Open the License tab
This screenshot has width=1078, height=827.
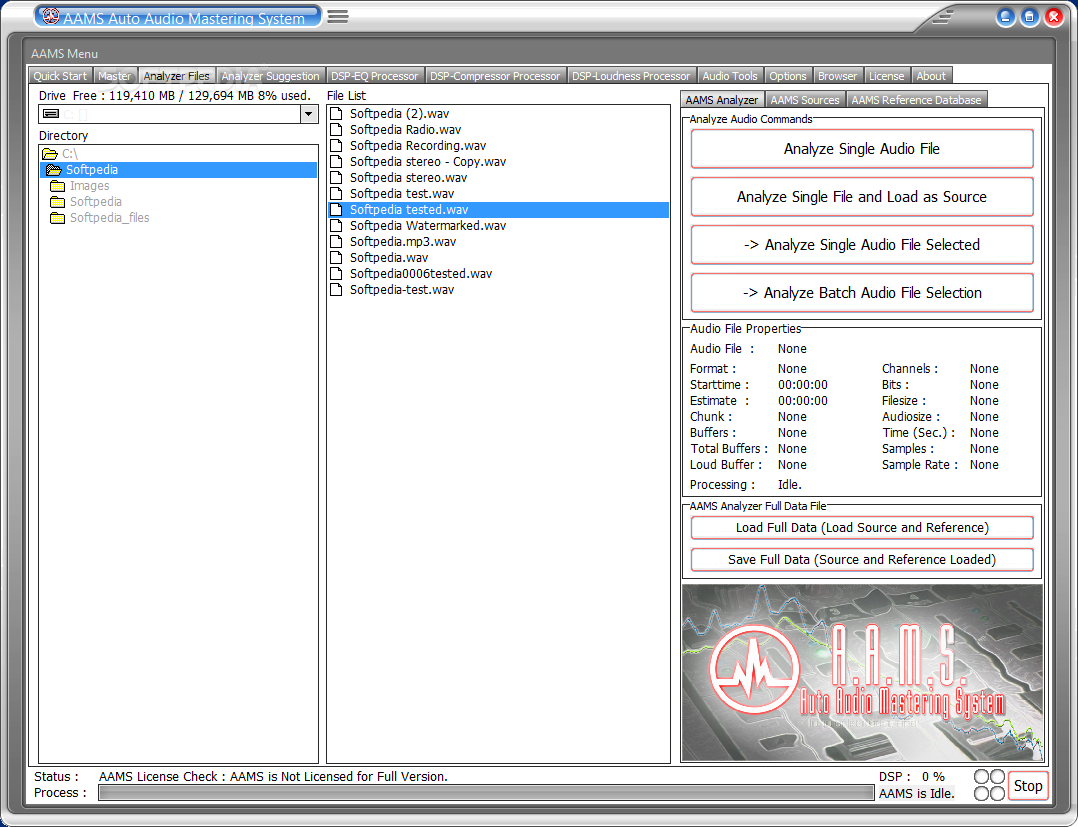pos(886,76)
